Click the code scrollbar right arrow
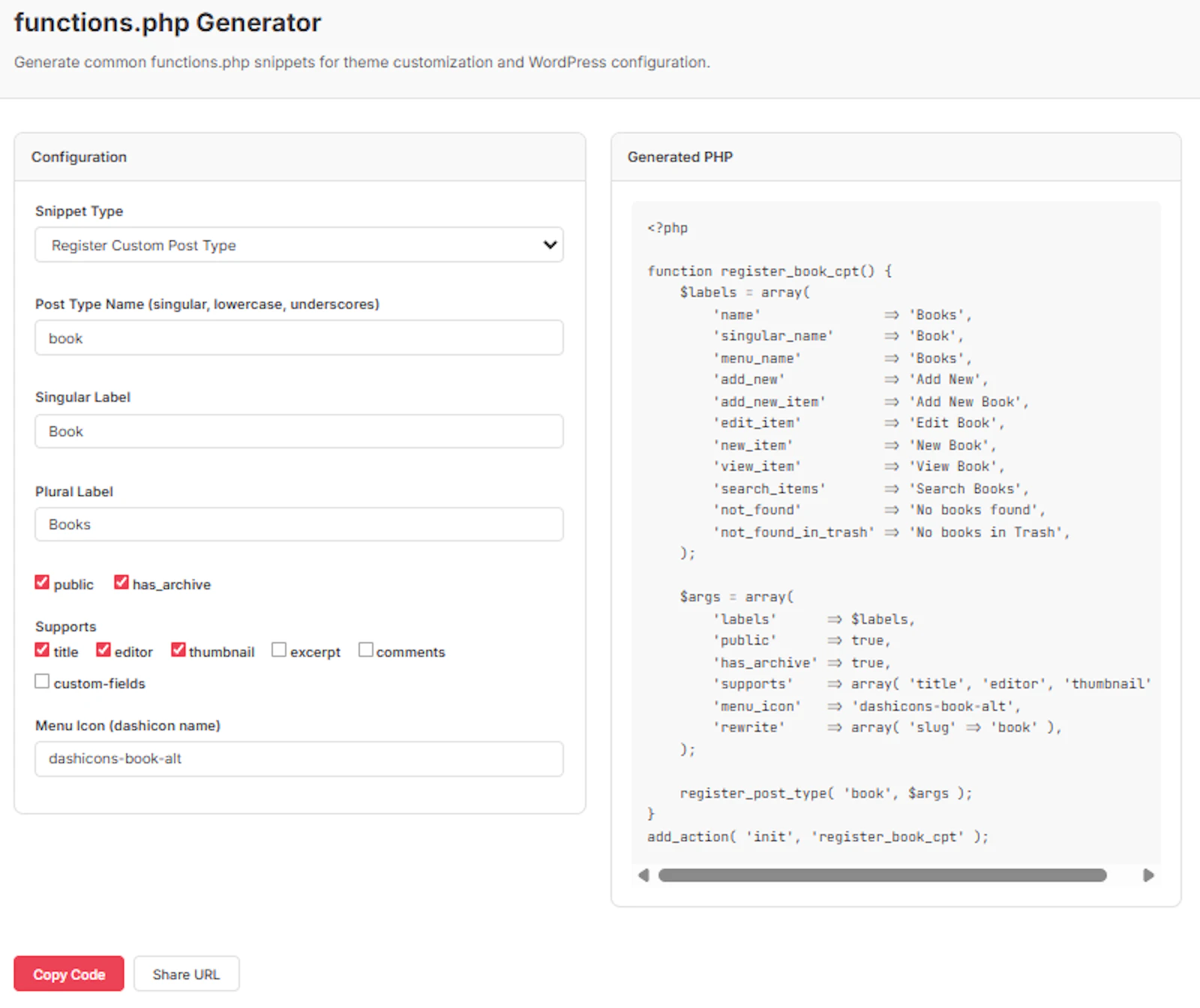 pos(1148,875)
